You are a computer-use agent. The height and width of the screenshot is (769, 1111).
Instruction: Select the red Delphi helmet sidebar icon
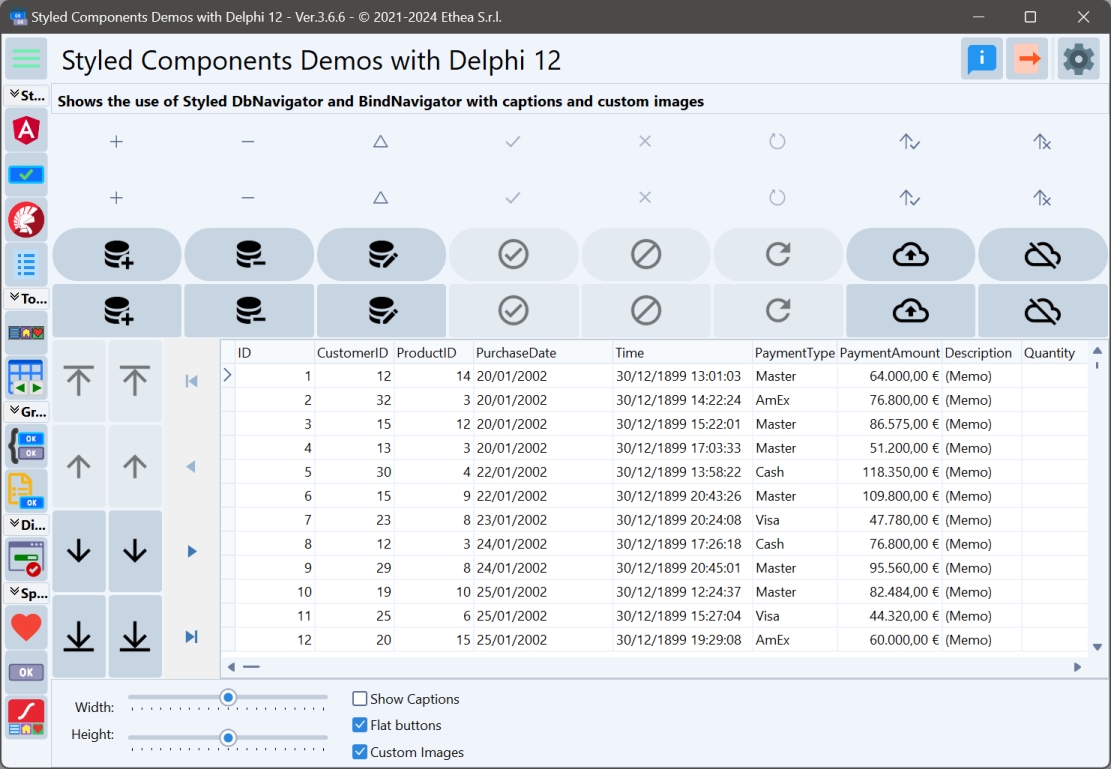pyautogui.click(x=26, y=219)
